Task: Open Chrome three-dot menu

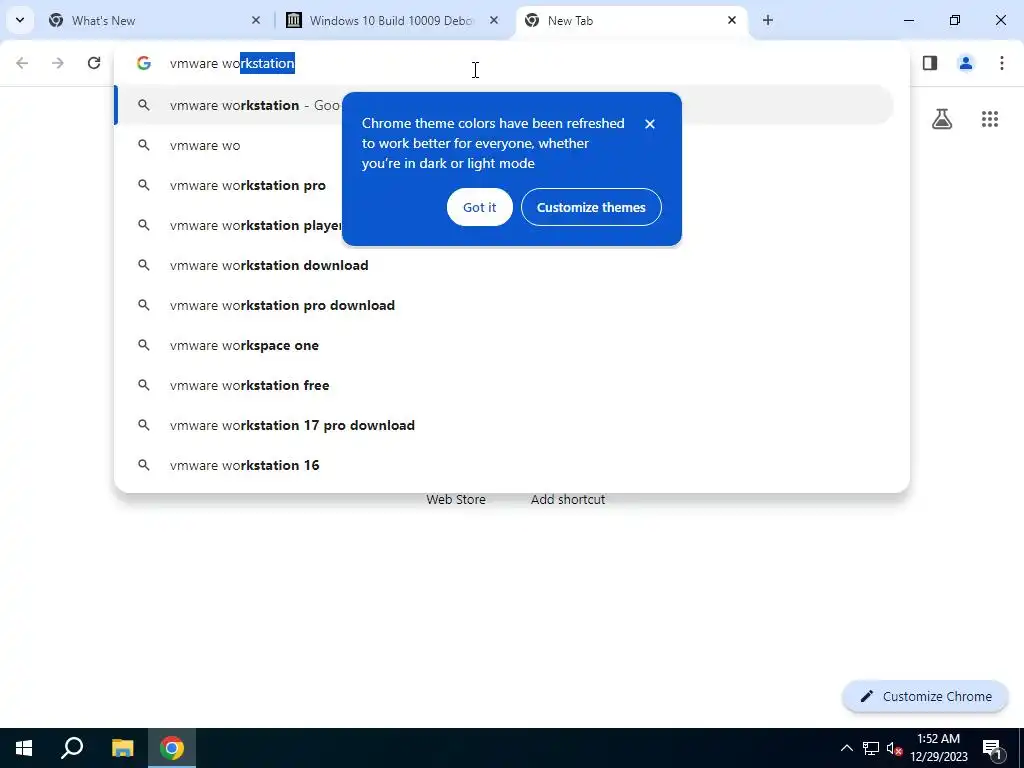Action: click(x=1001, y=63)
